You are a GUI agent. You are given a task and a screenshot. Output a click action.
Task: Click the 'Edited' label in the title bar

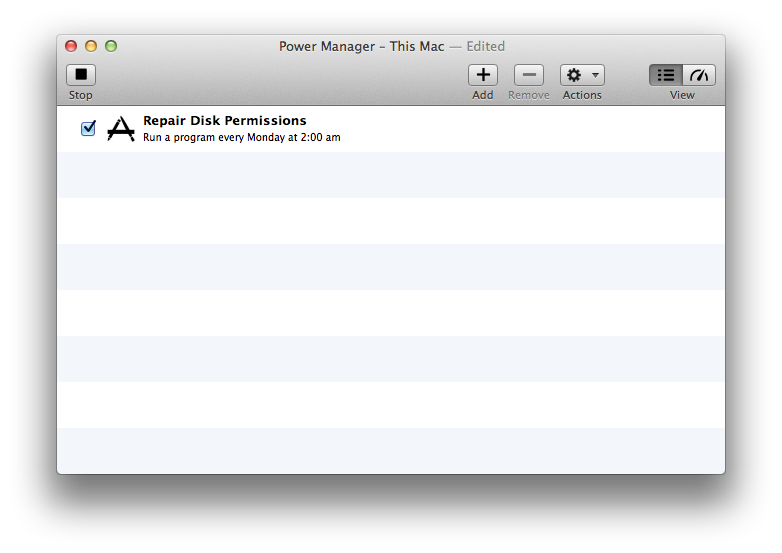(485, 46)
